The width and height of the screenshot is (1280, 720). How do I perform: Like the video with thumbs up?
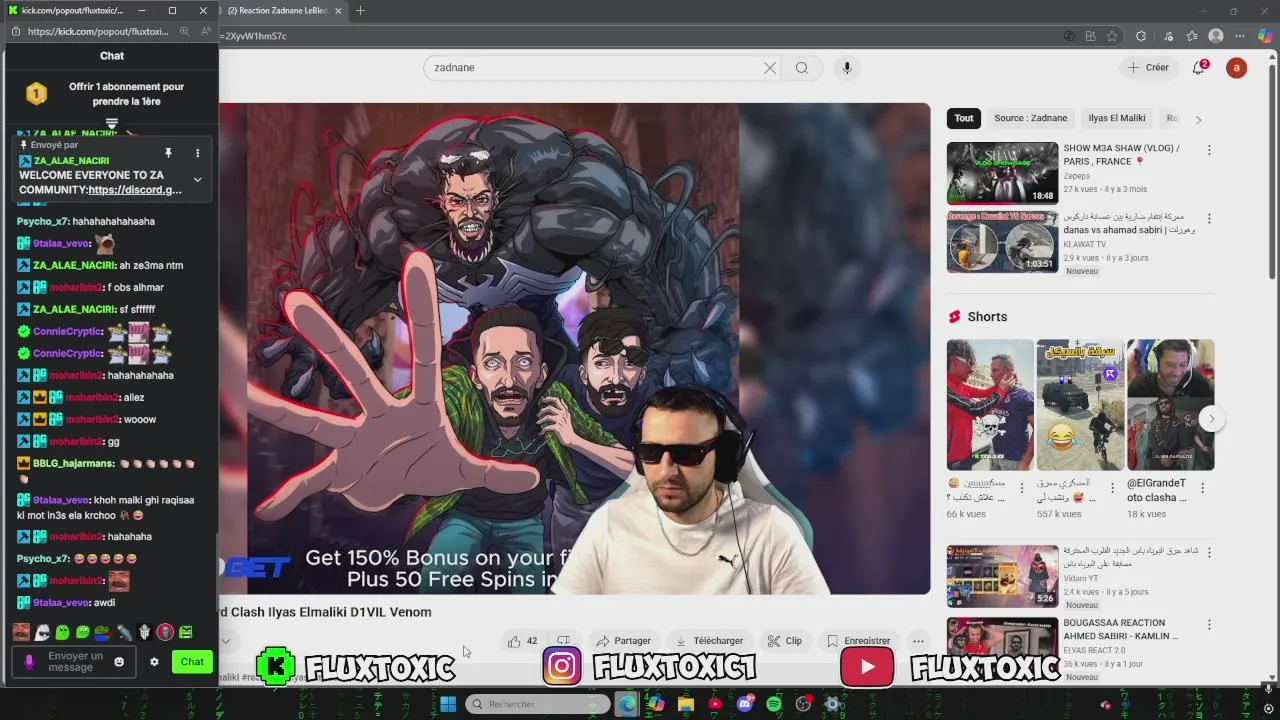coord(523,641)
